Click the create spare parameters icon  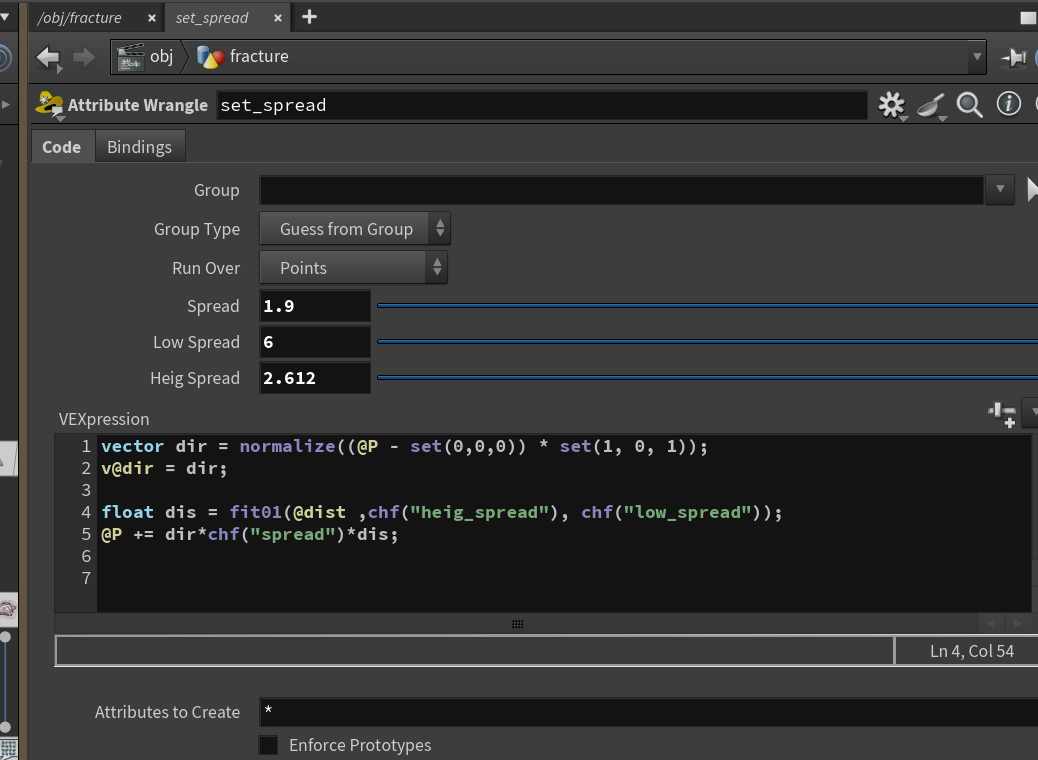click(x=1002, y=414)
